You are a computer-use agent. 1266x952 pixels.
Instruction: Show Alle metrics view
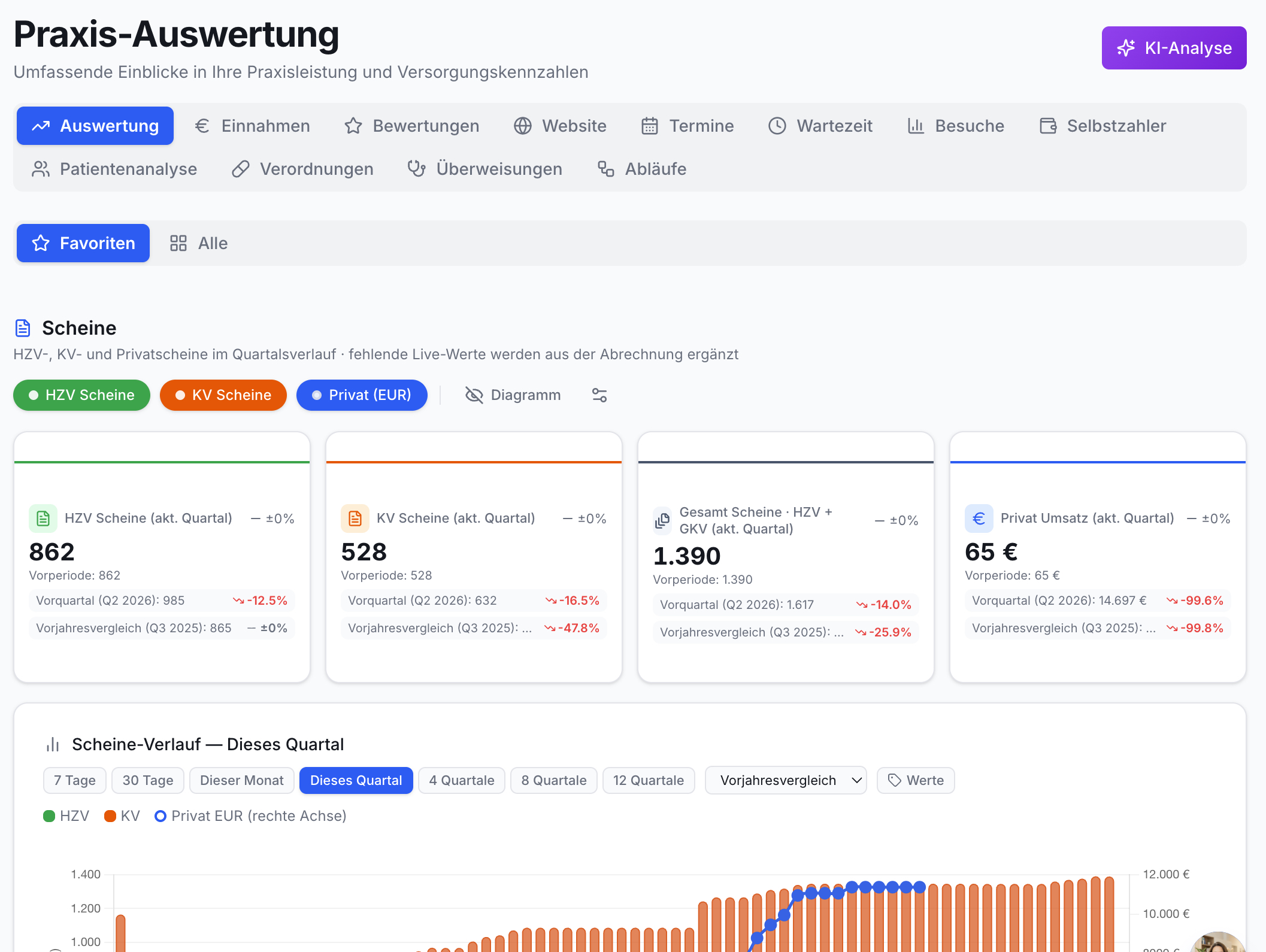[x=198, y=243]
